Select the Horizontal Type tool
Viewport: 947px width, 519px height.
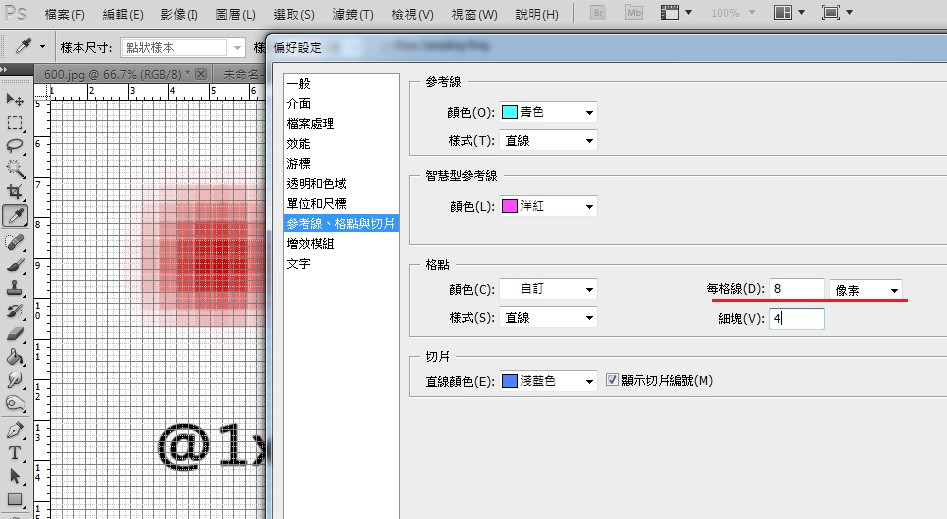15,453
